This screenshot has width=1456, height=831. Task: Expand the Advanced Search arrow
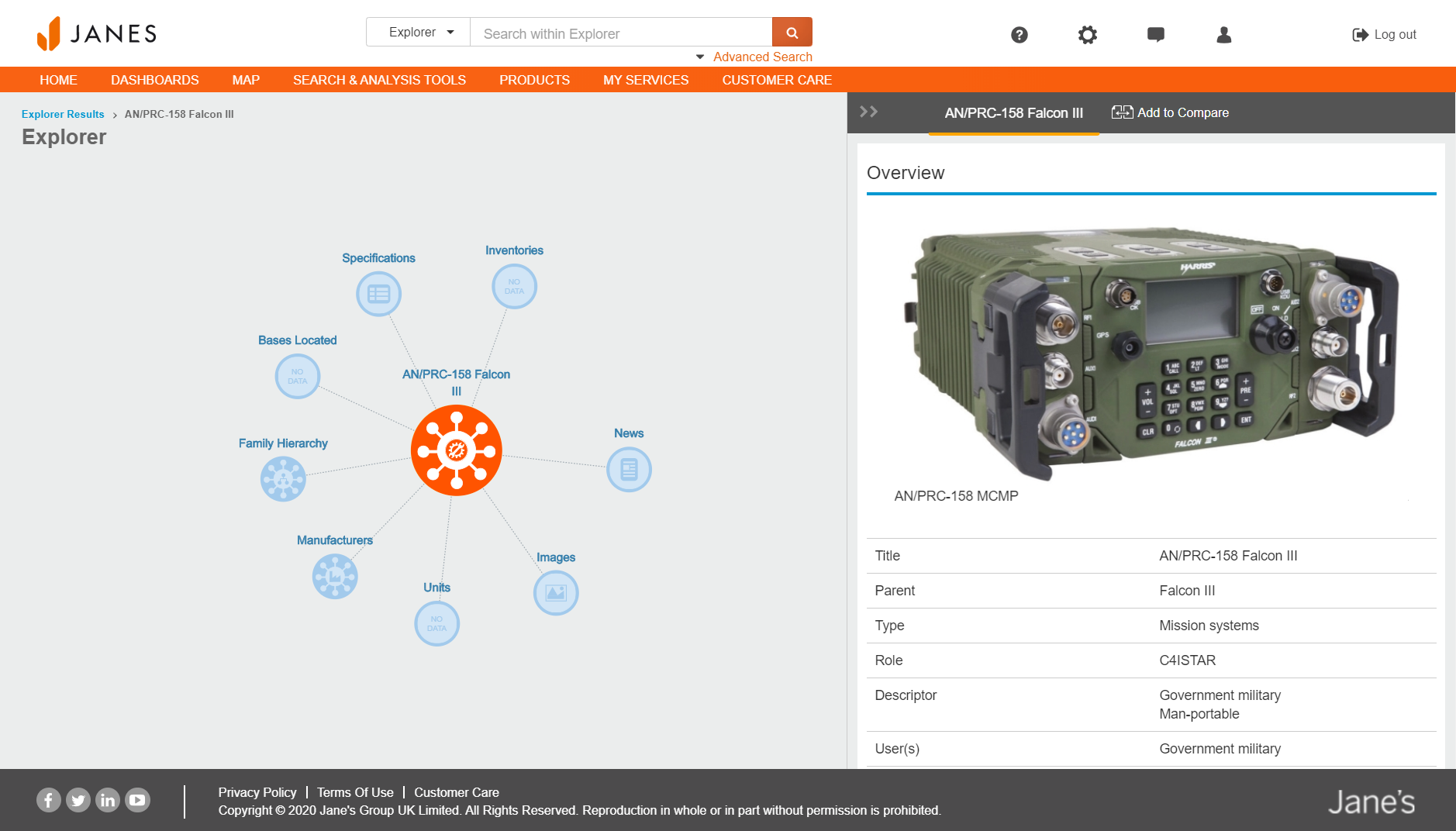pyautogui.click(x=700, y=57)
